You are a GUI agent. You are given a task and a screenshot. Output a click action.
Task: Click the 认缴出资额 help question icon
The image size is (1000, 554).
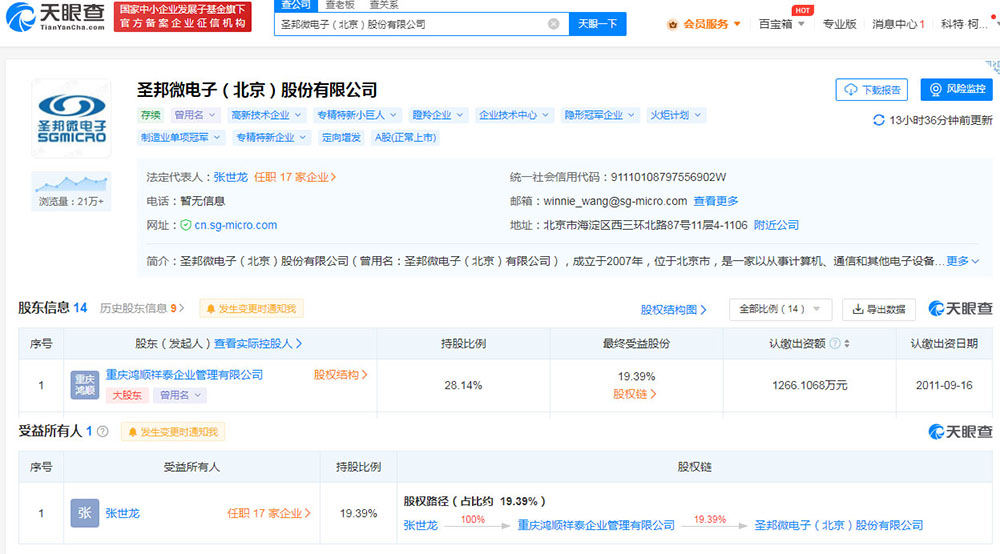(x=834, y=344)
